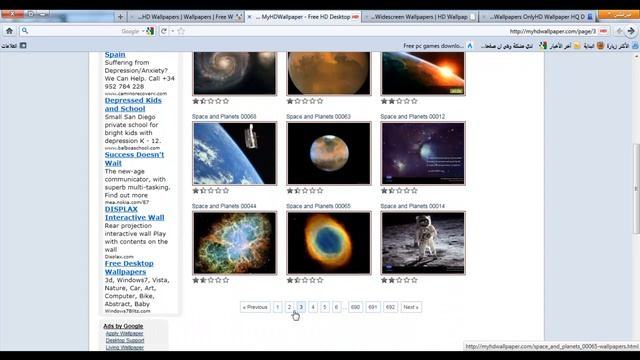
Task: Go to pagination page 5
Action: tap(325, 307)
